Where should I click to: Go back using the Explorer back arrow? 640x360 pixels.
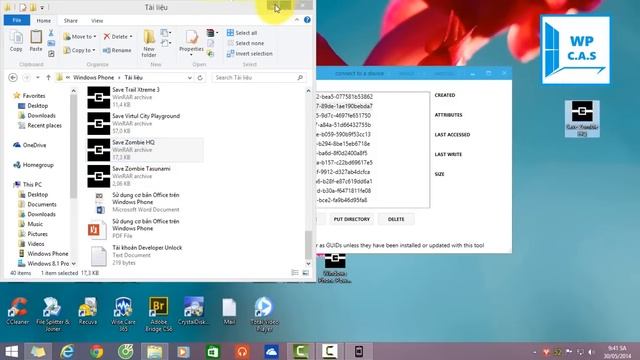pyautogui.click(x=13, y=77)
